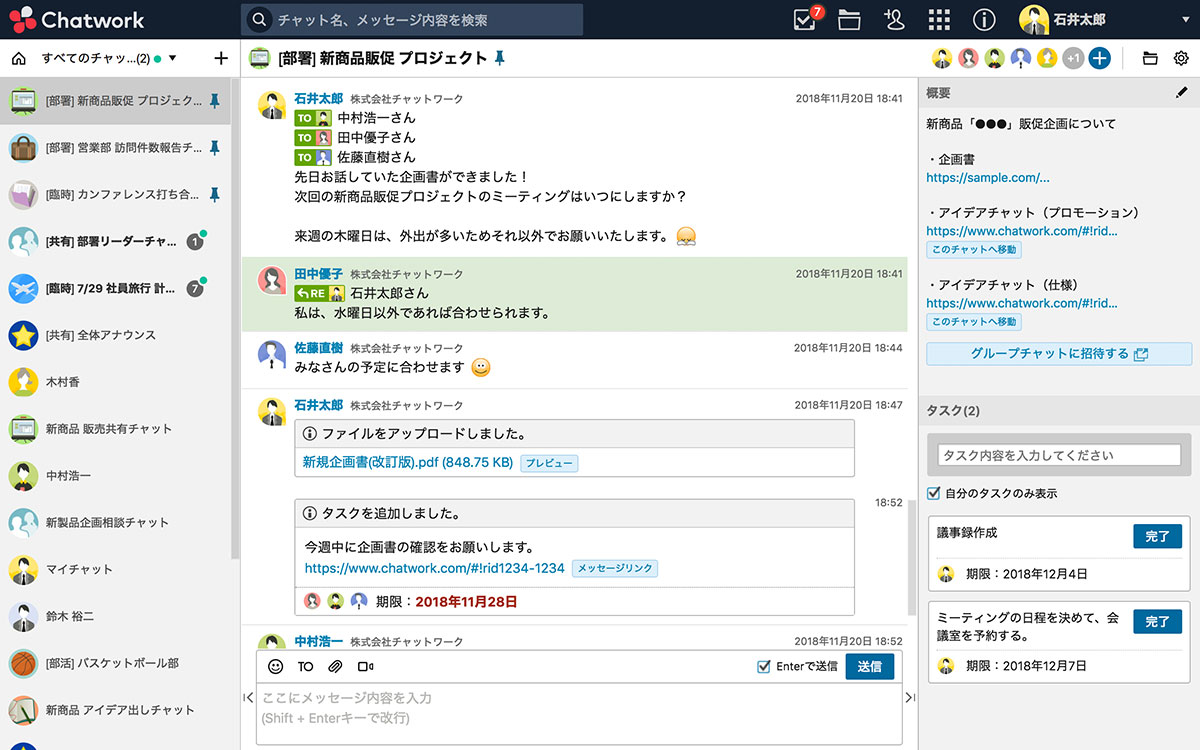Click the TO mention icon in message bar

(x=305, y=666)
